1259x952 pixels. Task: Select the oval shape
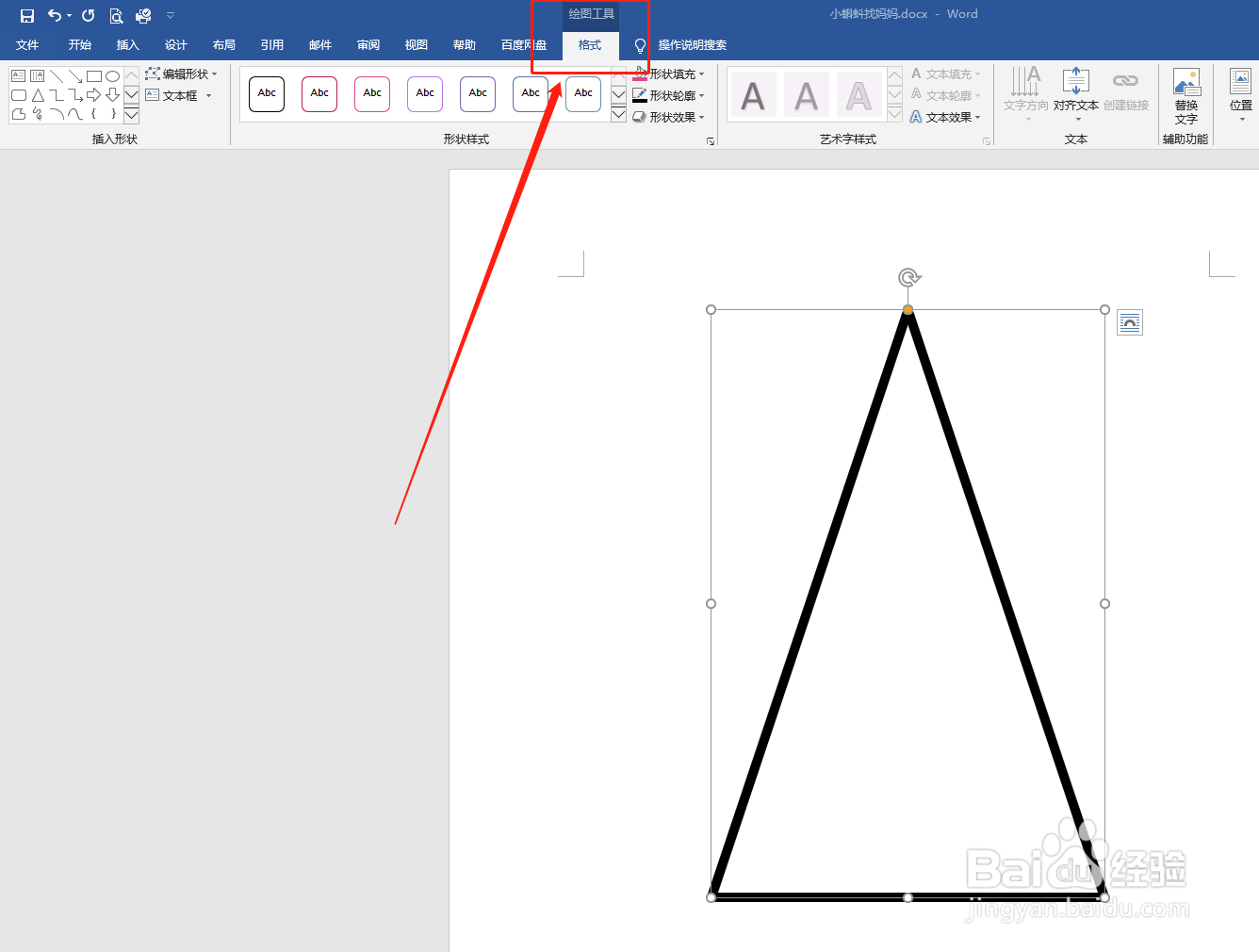click(x=113, y=76)
